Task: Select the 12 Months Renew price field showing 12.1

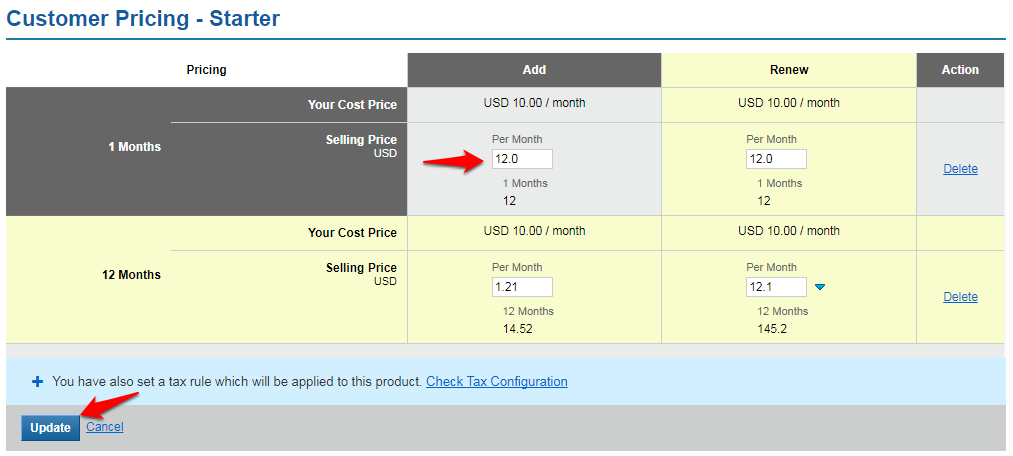Action: (776, 287)
